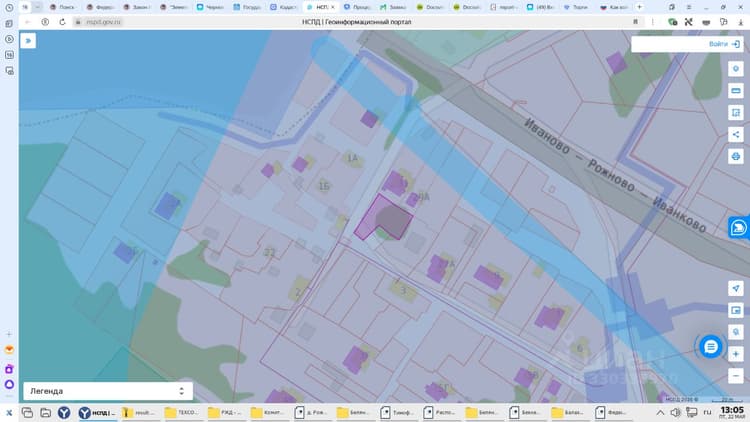
Task: Click the map pin icon above zoom controls
Action: (736, 332)
